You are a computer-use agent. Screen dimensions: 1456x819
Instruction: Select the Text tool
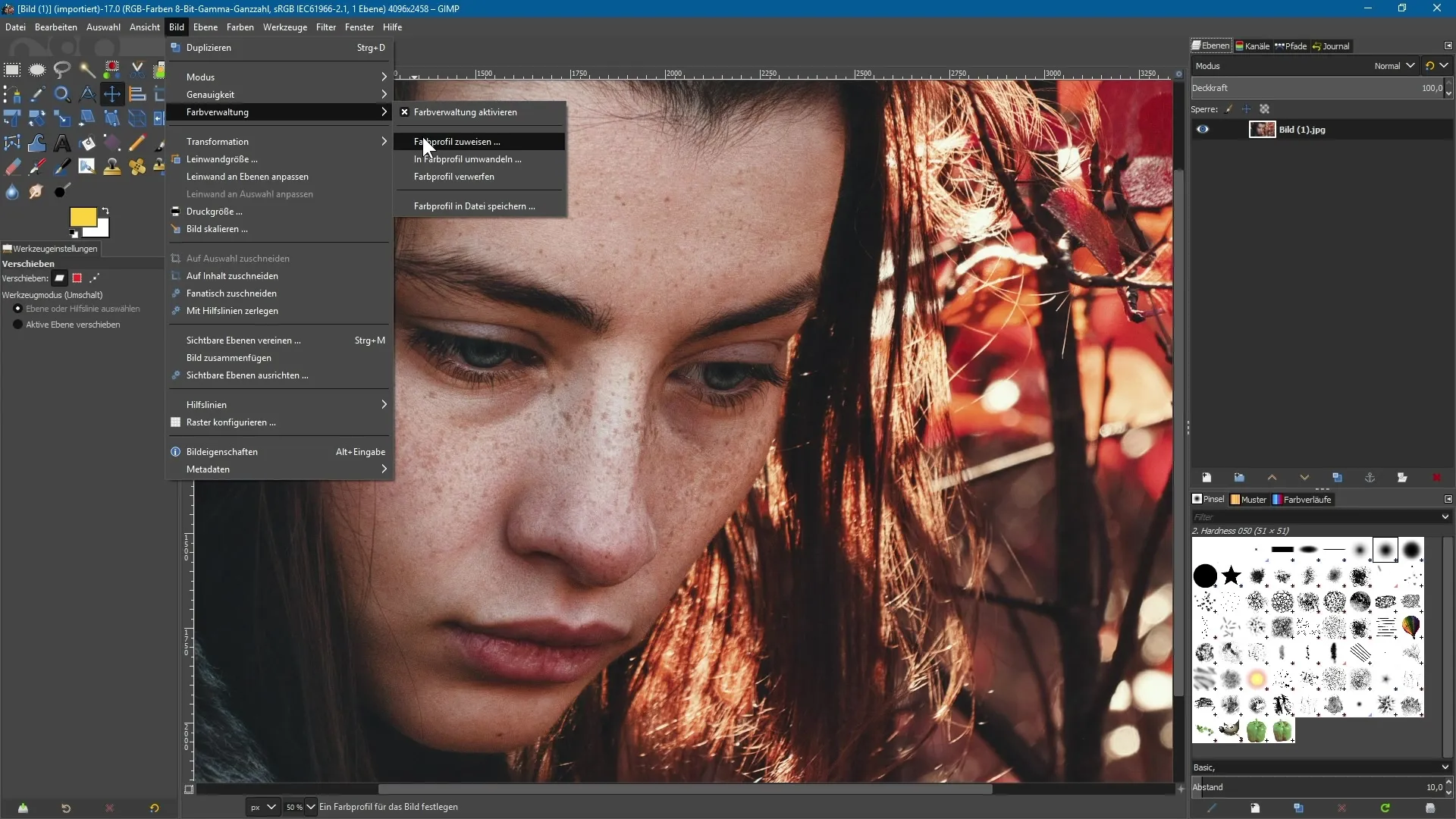[x=62, y=143]
